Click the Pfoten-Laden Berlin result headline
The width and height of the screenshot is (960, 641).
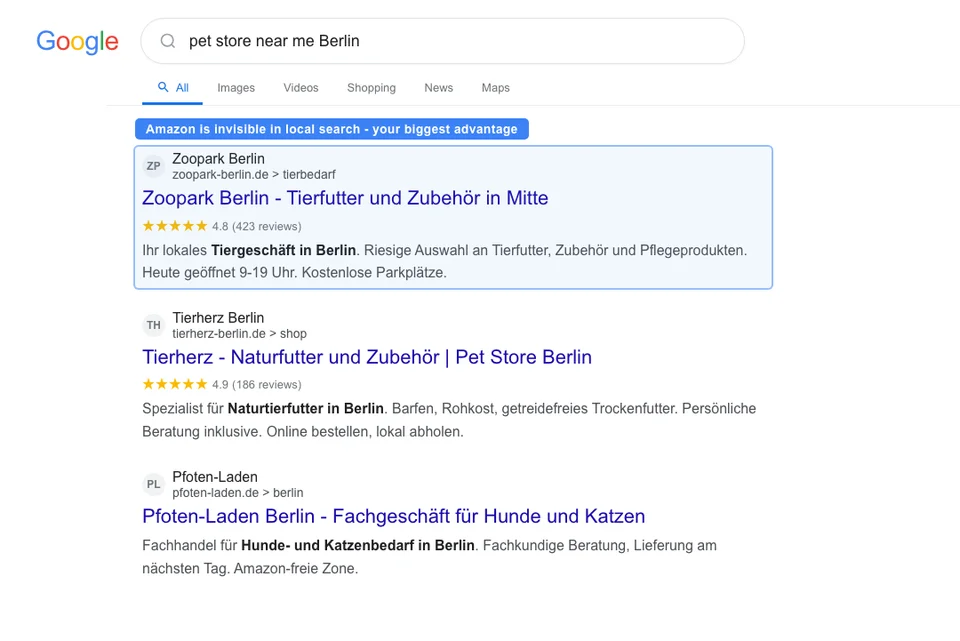392,516
